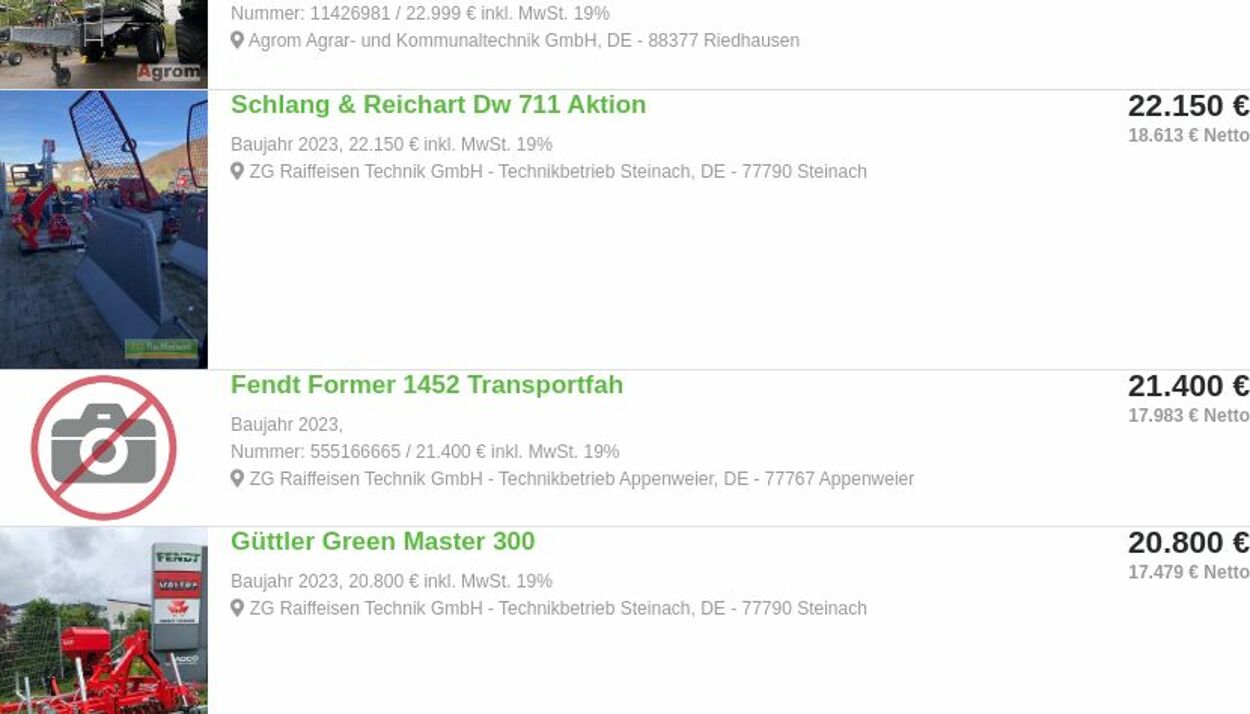This screenshot has height=714, width=1250.
Task: Click Nummer 555166665 detail line
Action: [x=425, y=452]
